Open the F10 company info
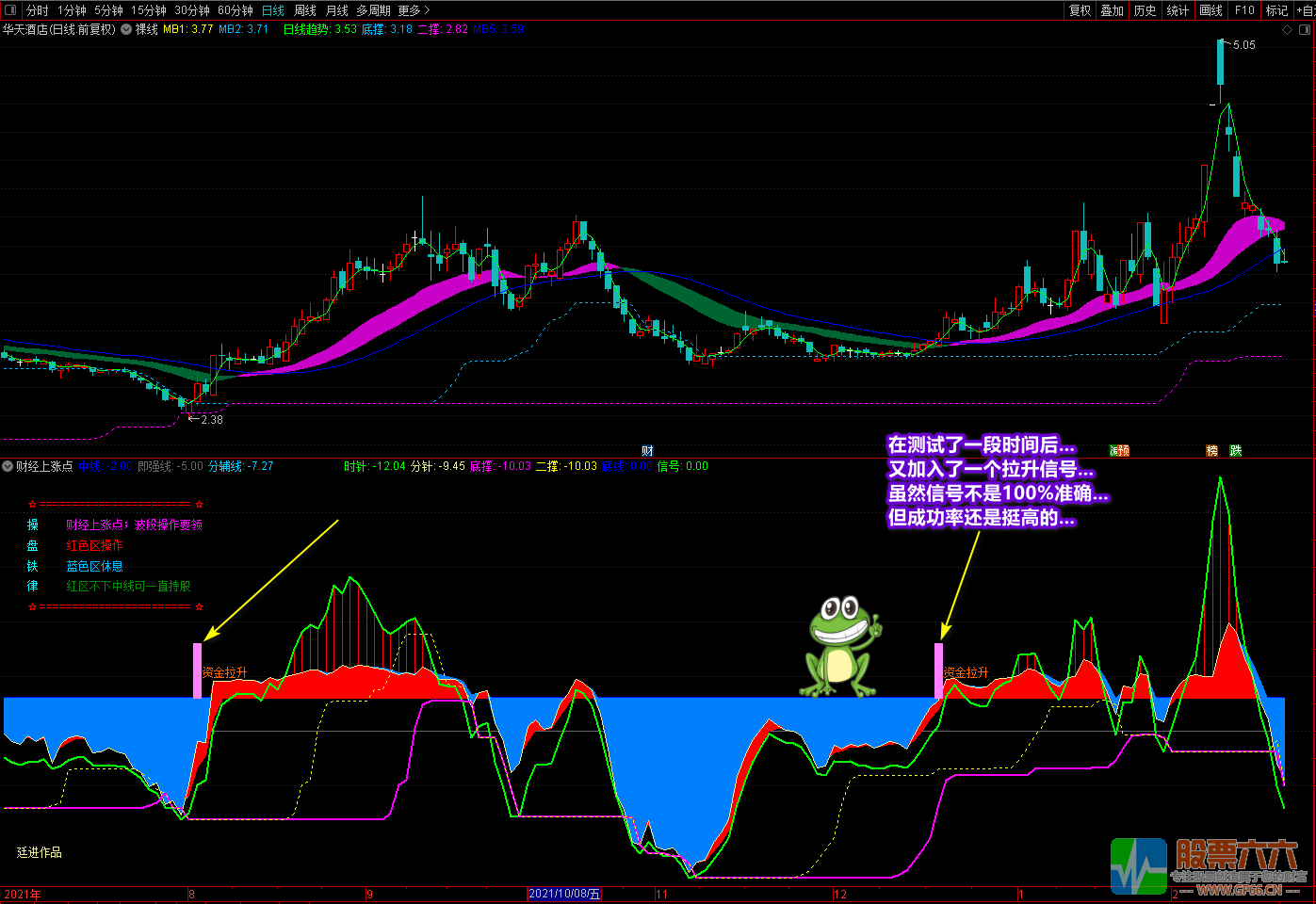The height and width of the screenshot is (904, 1316). [x=1244, y=10]
